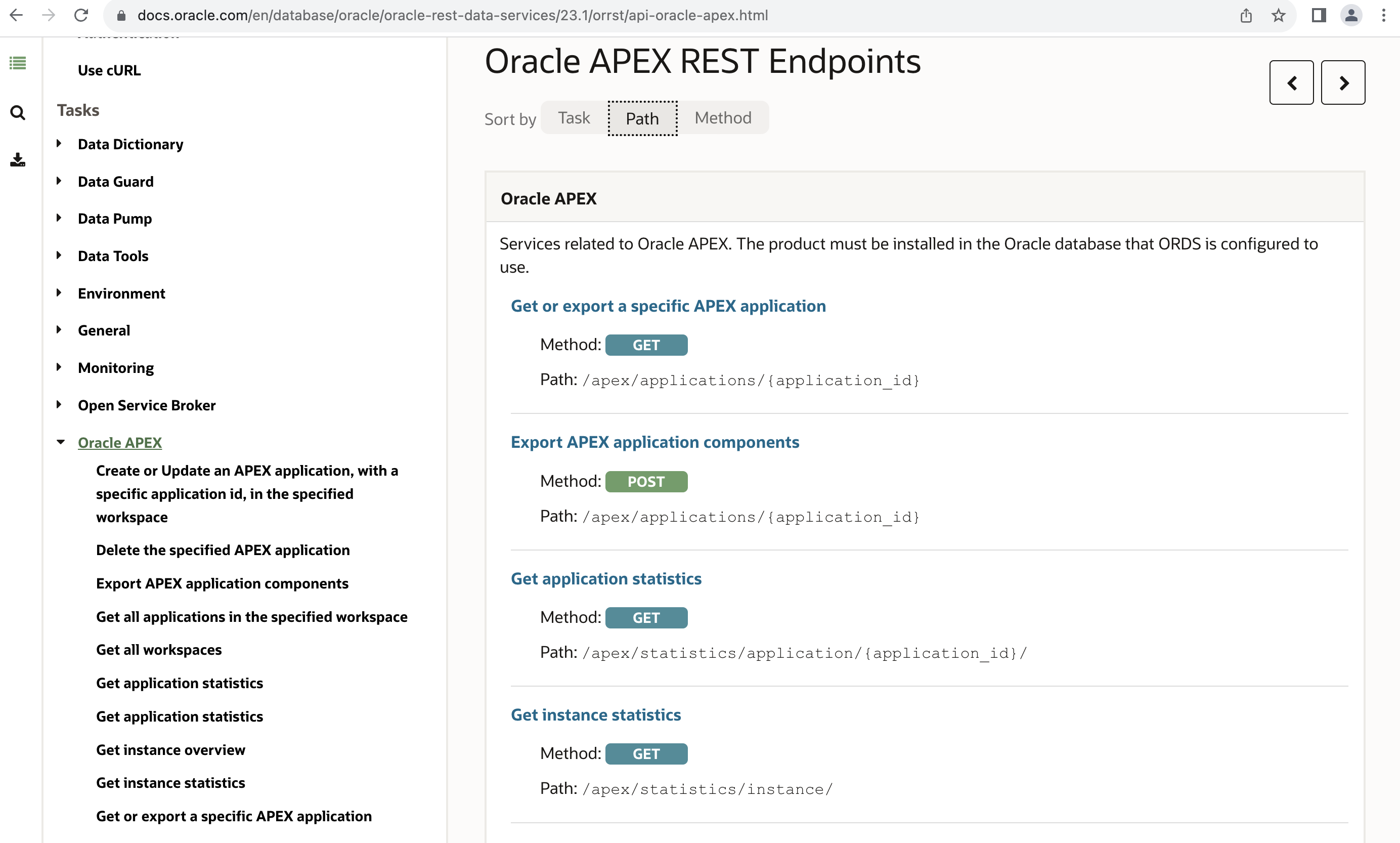This screenshot has height=843, width=1400.
Task: Sort endpoints by Task
Action: click(574, 118)
